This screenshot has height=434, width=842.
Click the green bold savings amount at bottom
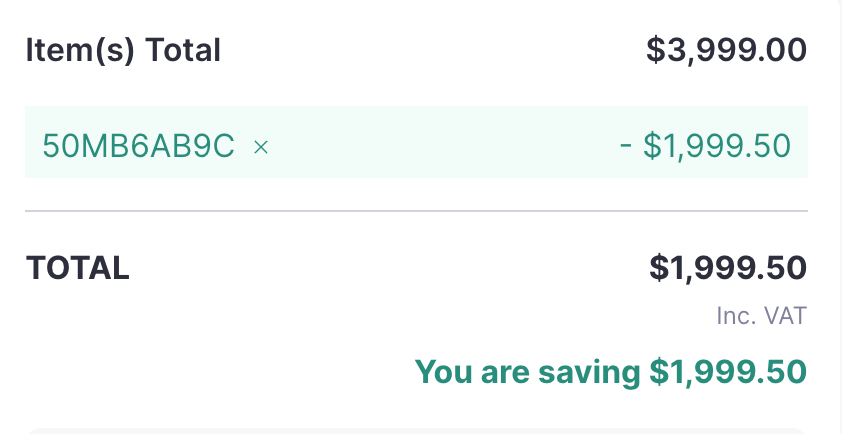tap(728, 371)
